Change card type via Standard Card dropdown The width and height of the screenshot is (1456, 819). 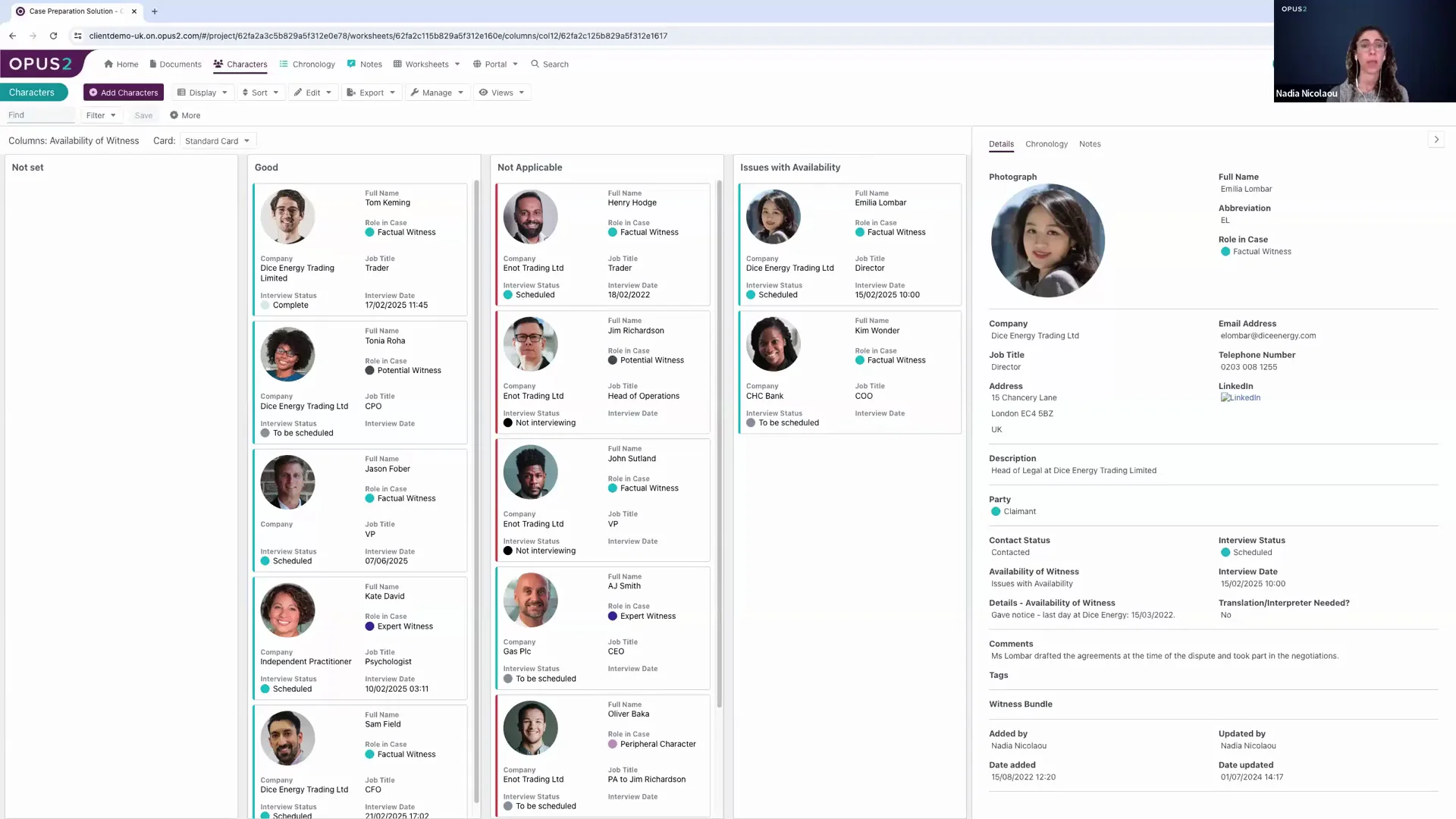pos(218,141)
